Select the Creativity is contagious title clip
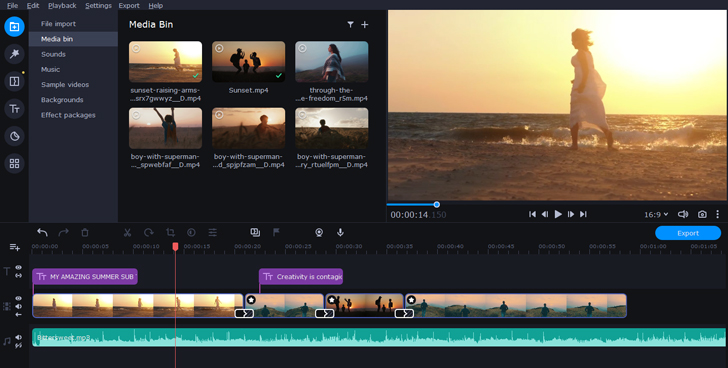The height and width of the screenshot is (368, 728). (301, 277)
